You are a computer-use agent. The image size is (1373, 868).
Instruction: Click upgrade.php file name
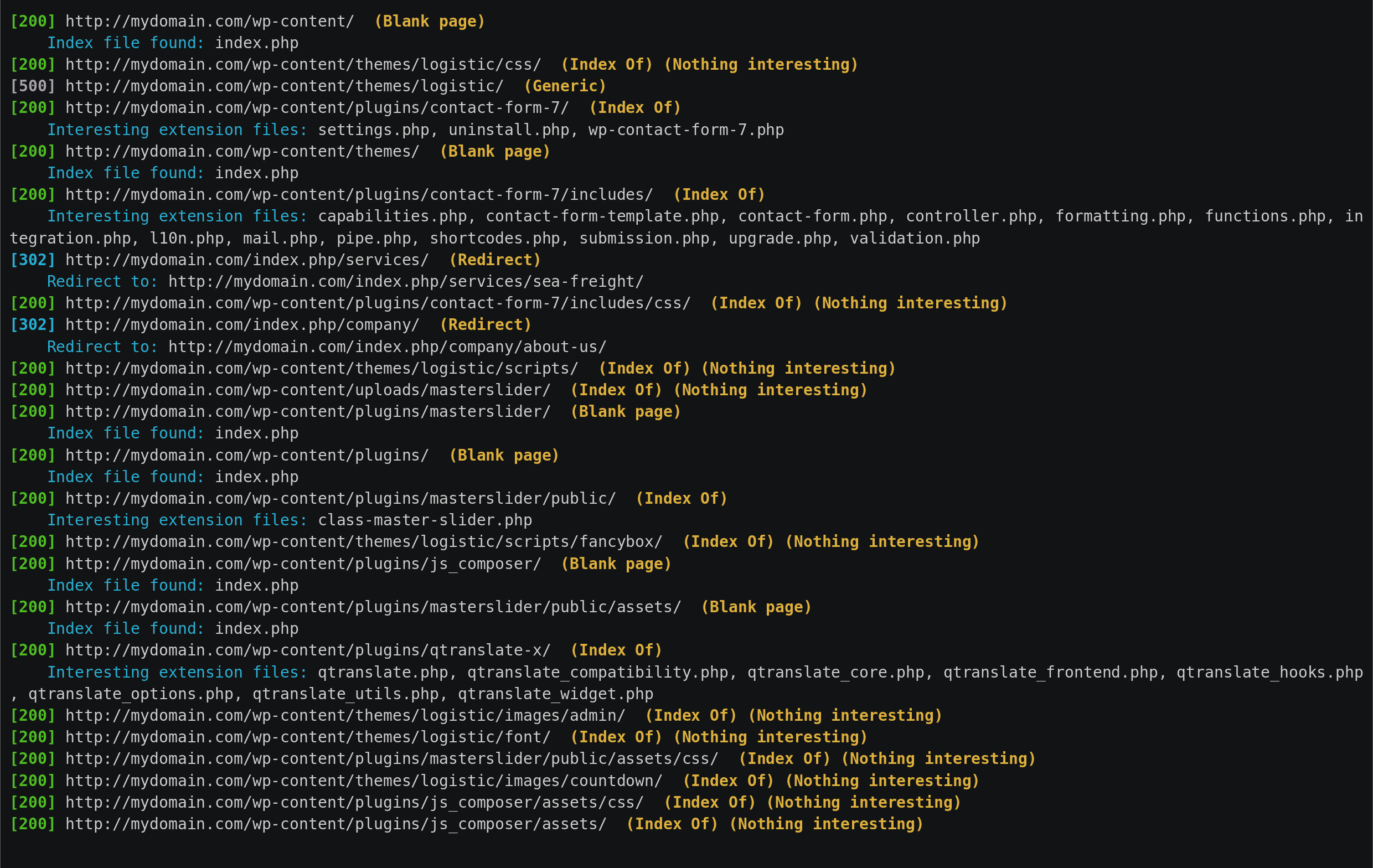tap(780, 239)
